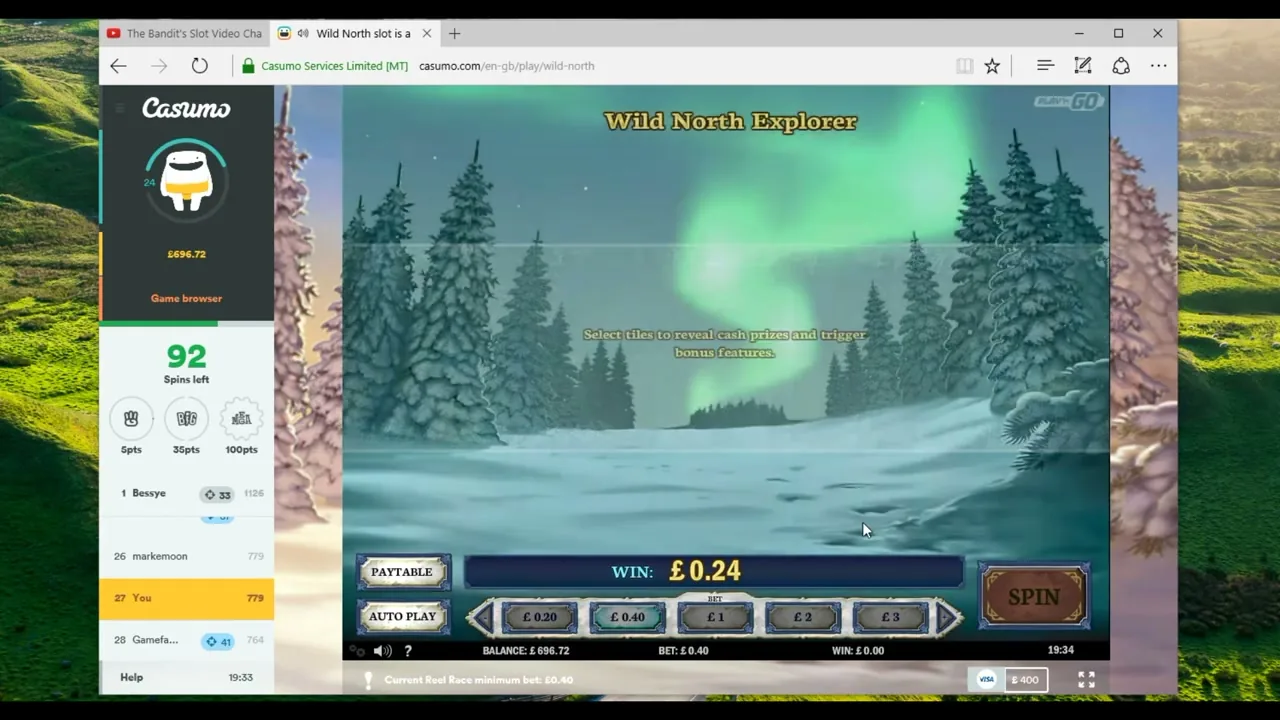Click the browser forward arrow
1280x720 pixels.
pos(159,66)
